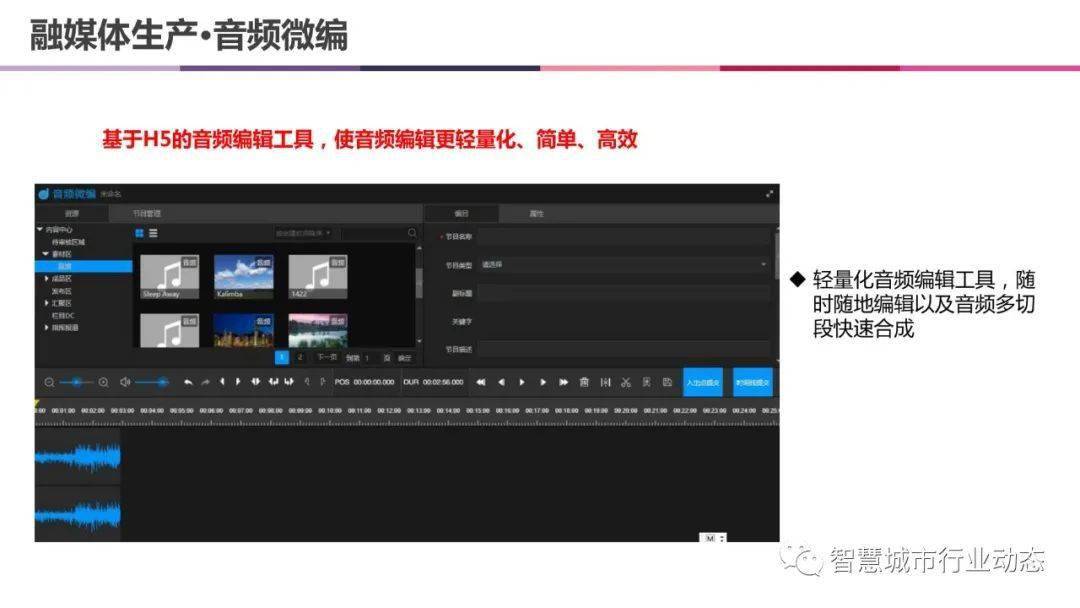Screen dimensions: 1080x608
Task: Click the audio micro-edit app logo
Action: tap(43, 194)
